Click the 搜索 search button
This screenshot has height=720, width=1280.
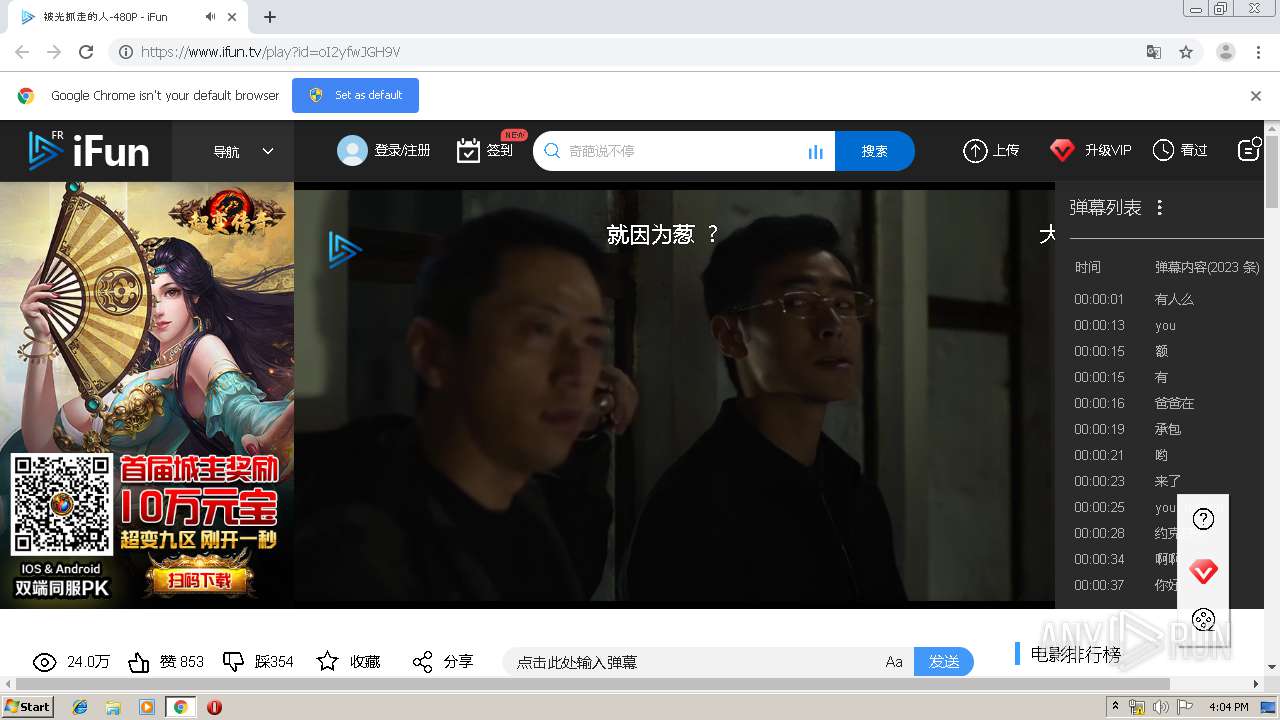click(x=875, y=151)
